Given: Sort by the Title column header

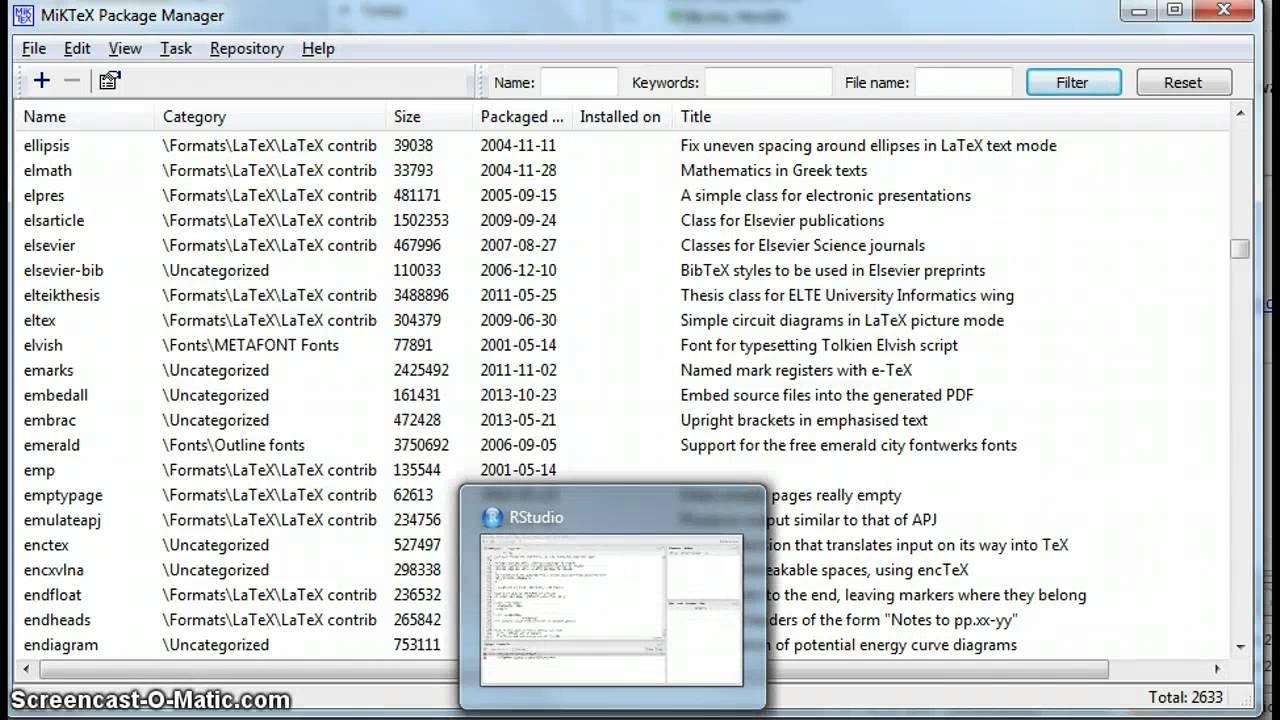Looking at the screenshot, I should coord(950,116).
